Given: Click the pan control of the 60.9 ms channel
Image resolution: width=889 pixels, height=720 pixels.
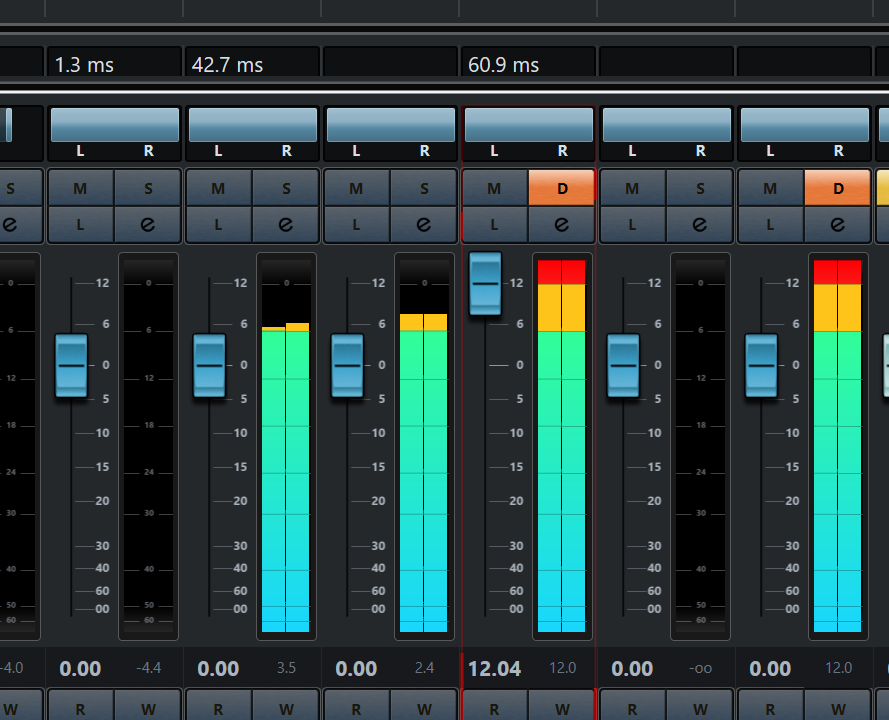Looking at the screenshot, I should [529, 125].
